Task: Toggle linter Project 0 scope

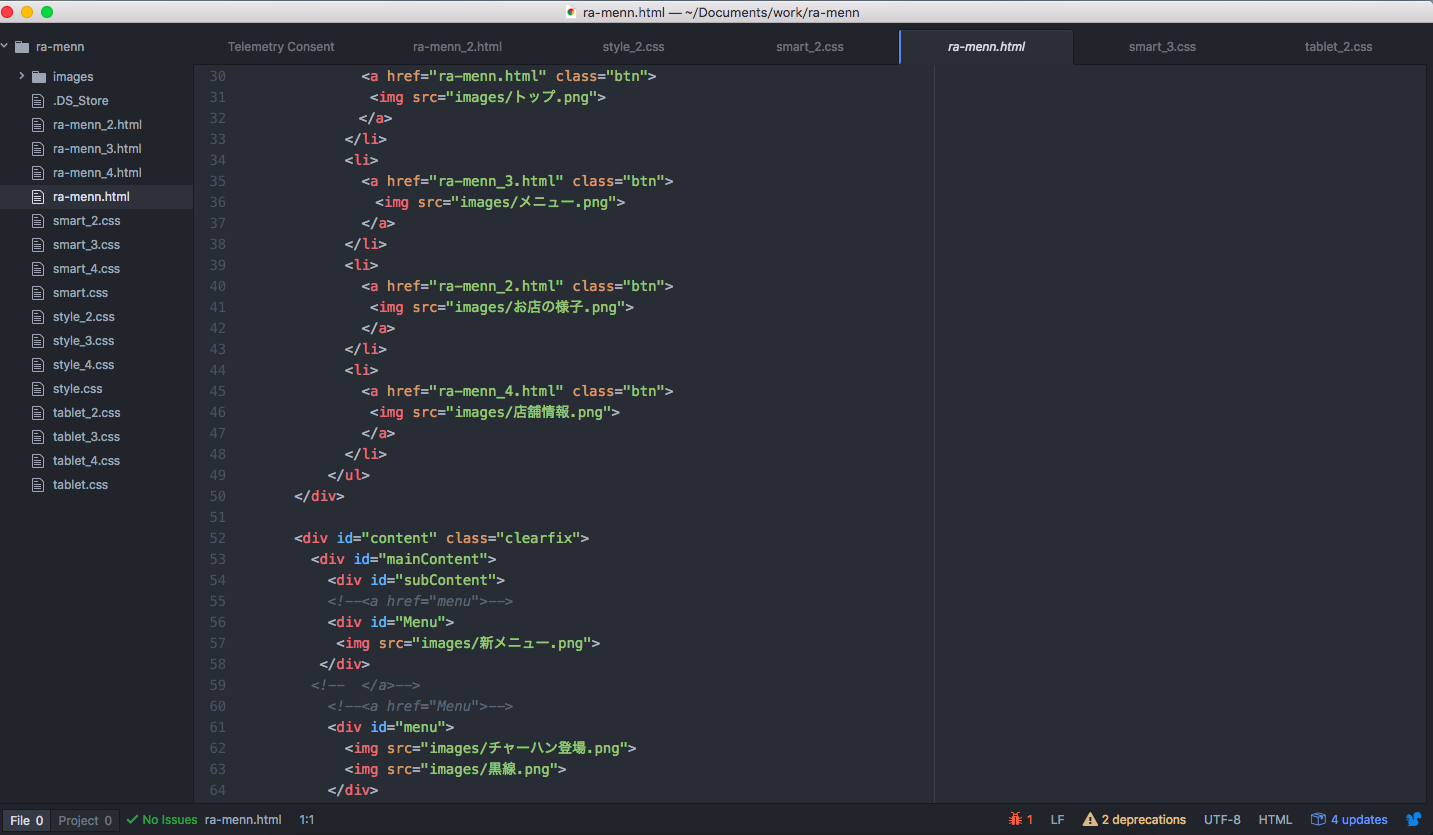Action: pyautogui.click(x=85, y=820)
